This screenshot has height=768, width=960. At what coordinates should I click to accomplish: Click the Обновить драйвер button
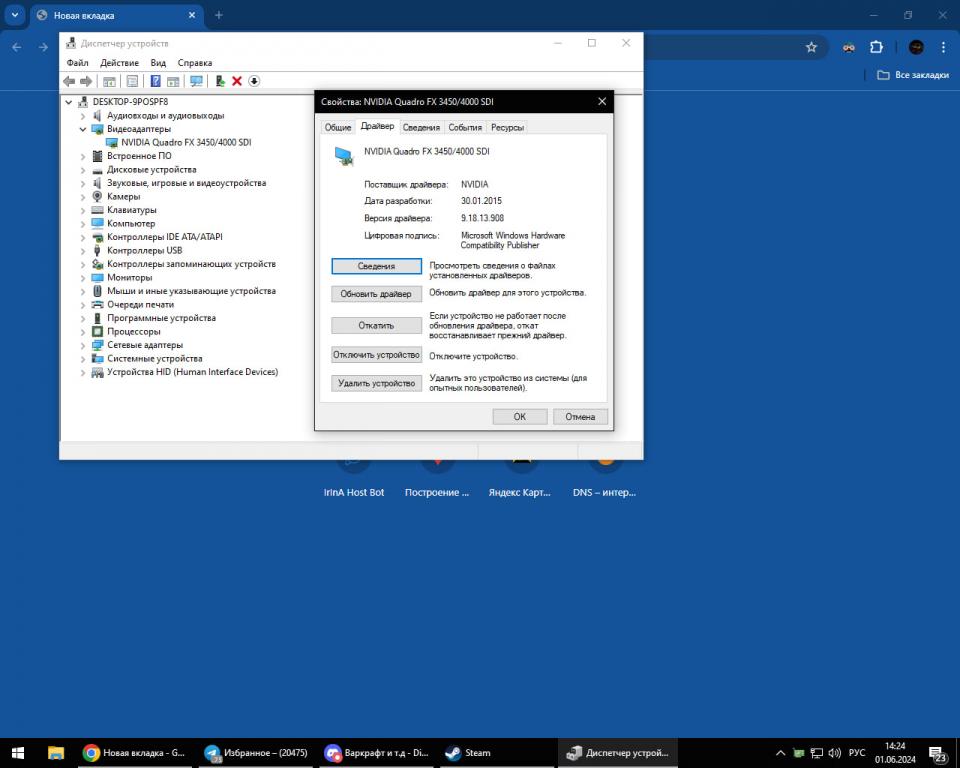point(377,294)
